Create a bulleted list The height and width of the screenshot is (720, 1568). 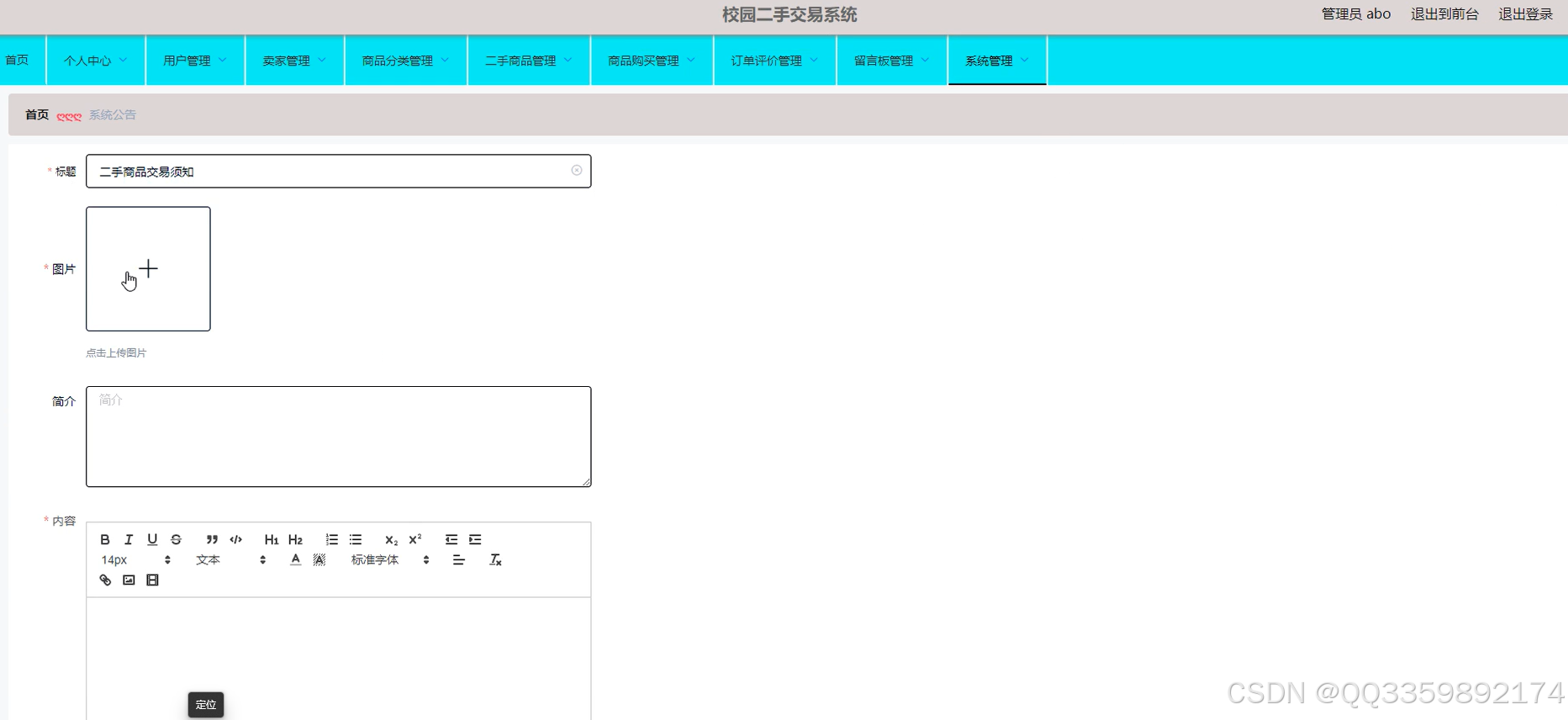tap(356, 539)
